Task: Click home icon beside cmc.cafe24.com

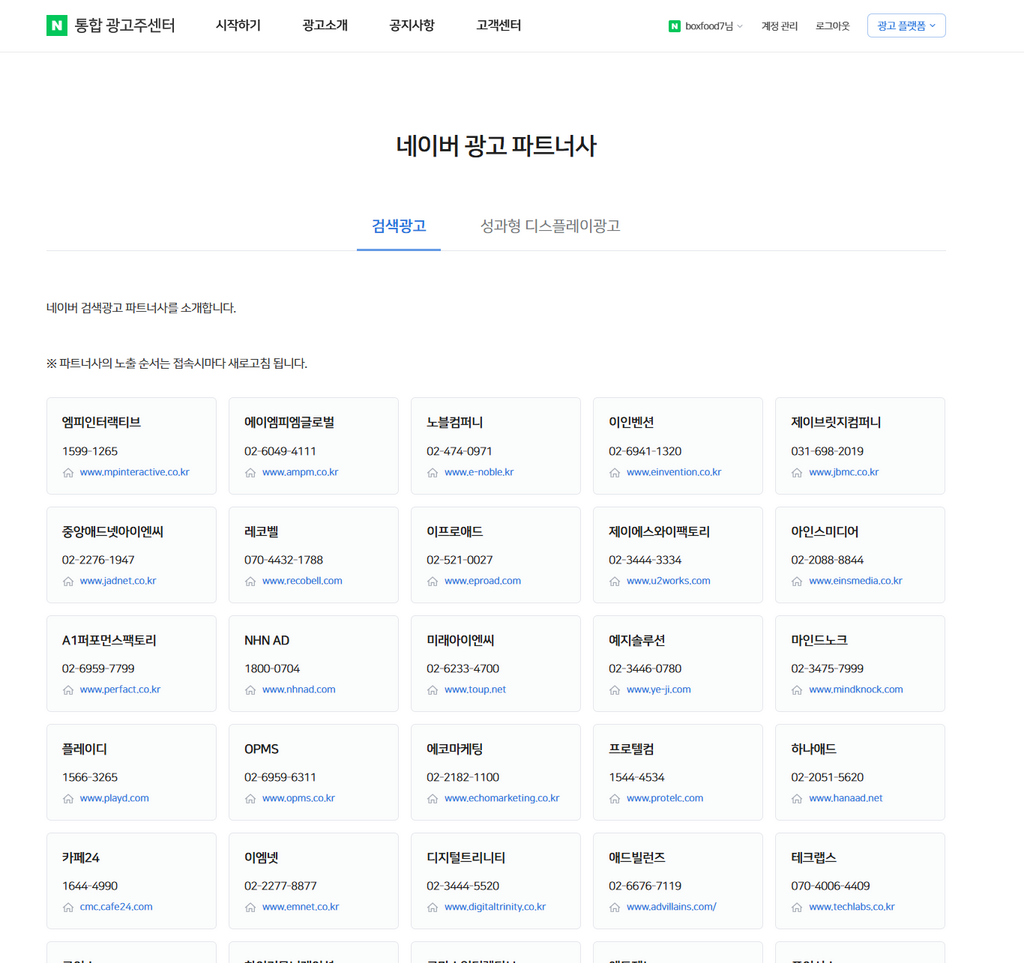Action: tap(68, 908)
